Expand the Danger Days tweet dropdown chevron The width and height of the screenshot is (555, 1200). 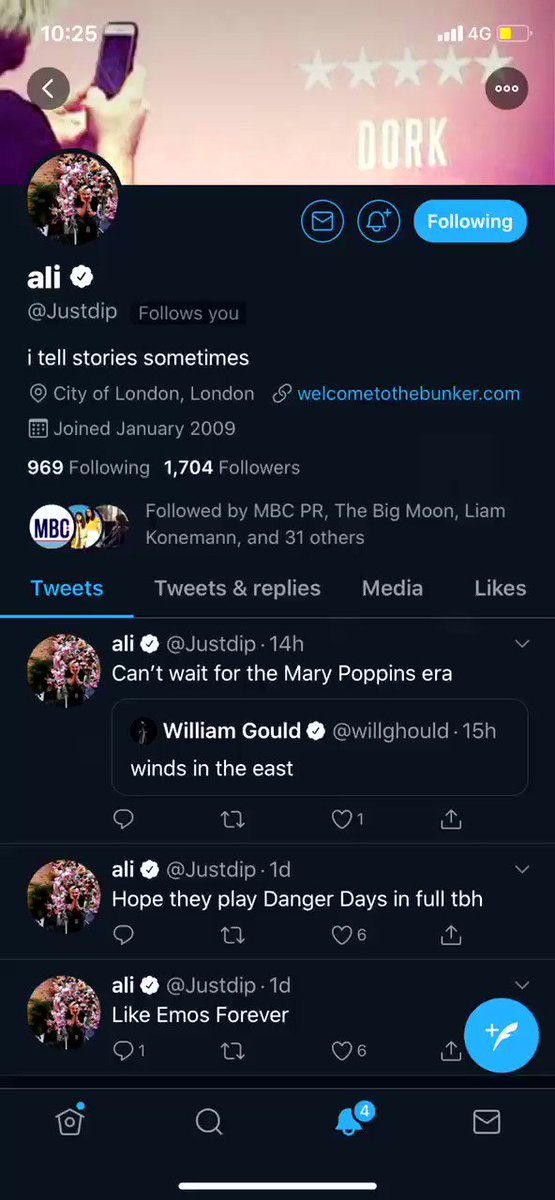coord(522,869)
